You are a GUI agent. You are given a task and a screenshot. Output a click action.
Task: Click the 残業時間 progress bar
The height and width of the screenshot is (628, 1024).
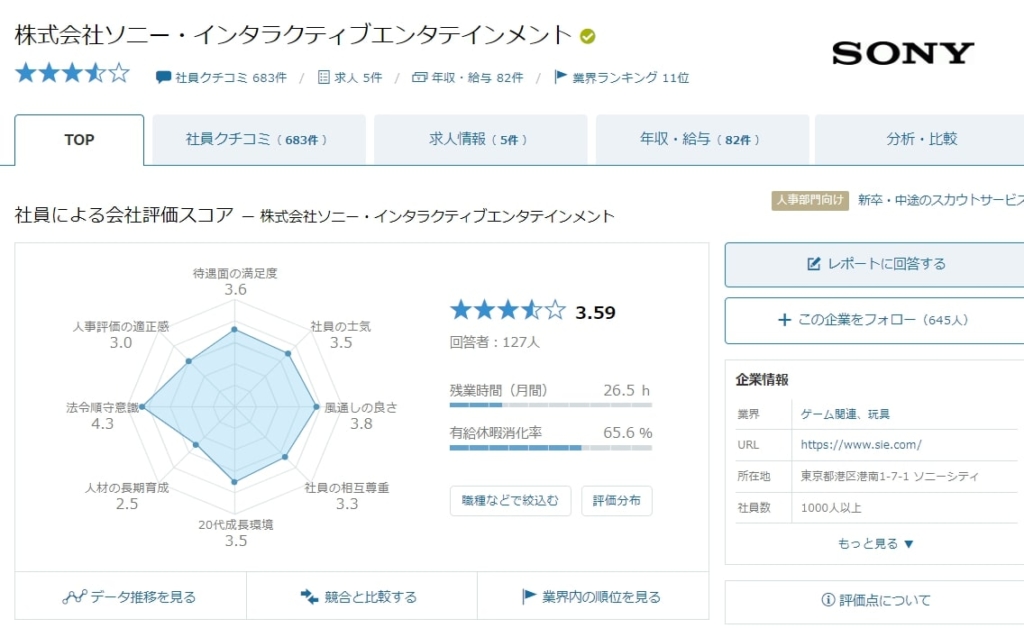(551, 405)
